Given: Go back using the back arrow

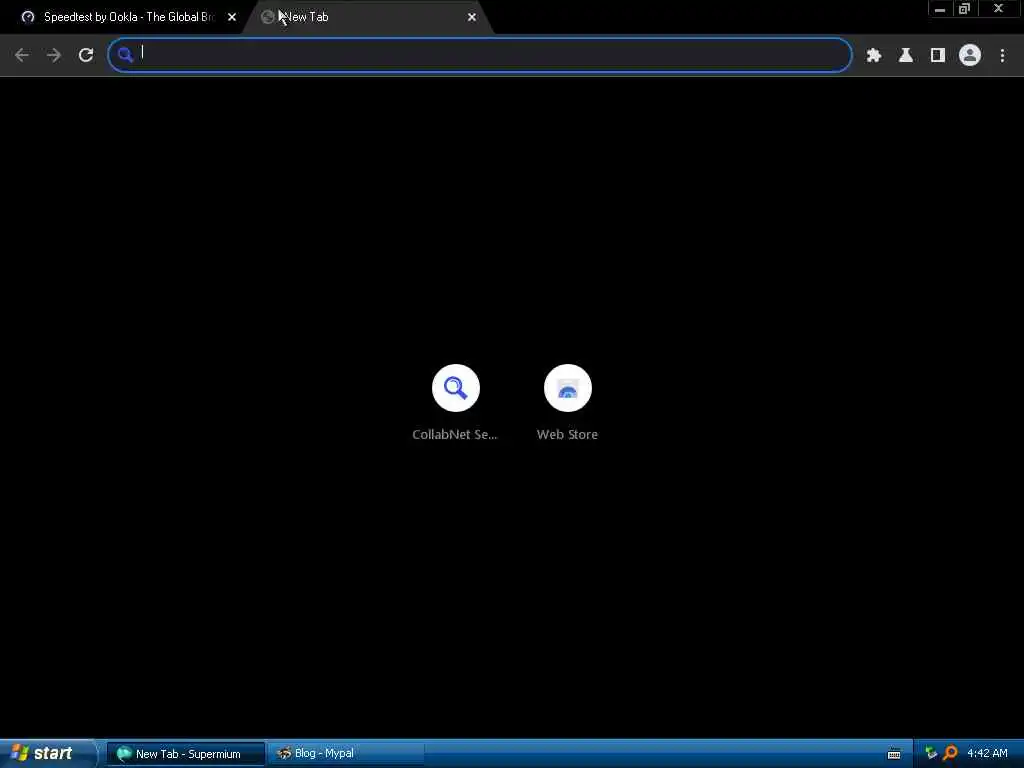Looking at the screenshot, I should click(22, 56).
